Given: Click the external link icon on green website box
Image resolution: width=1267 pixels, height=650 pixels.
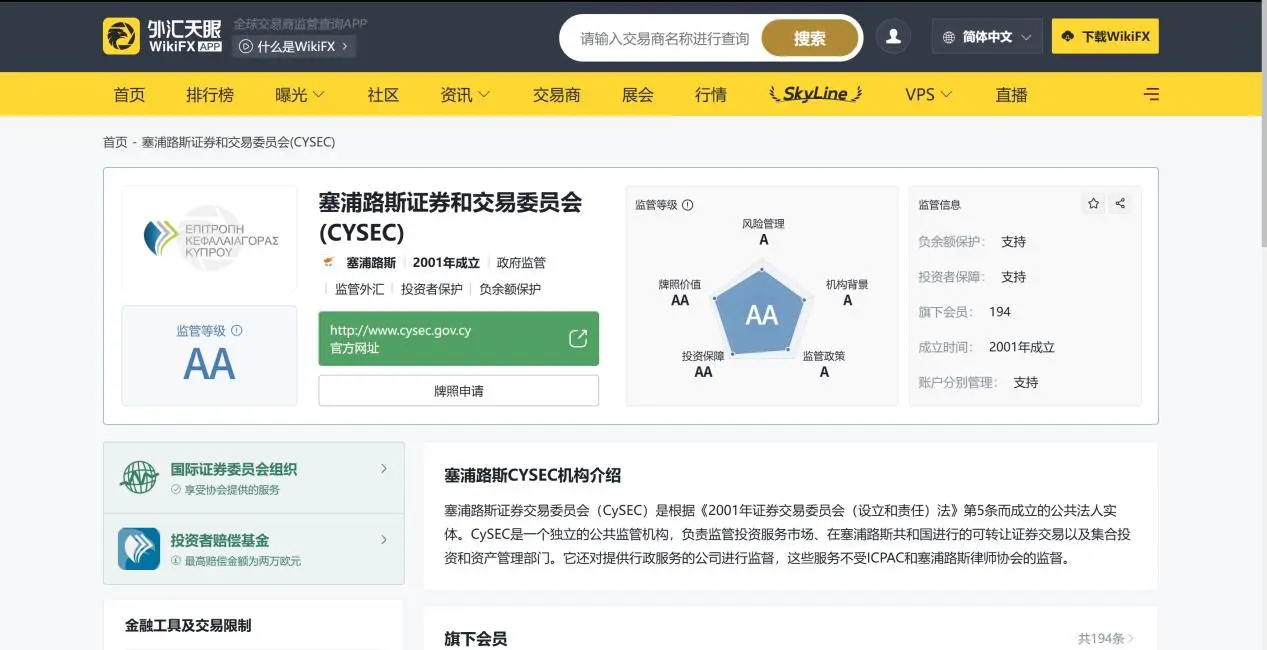Looking at the screenshot, I should [x=578, y=338].
